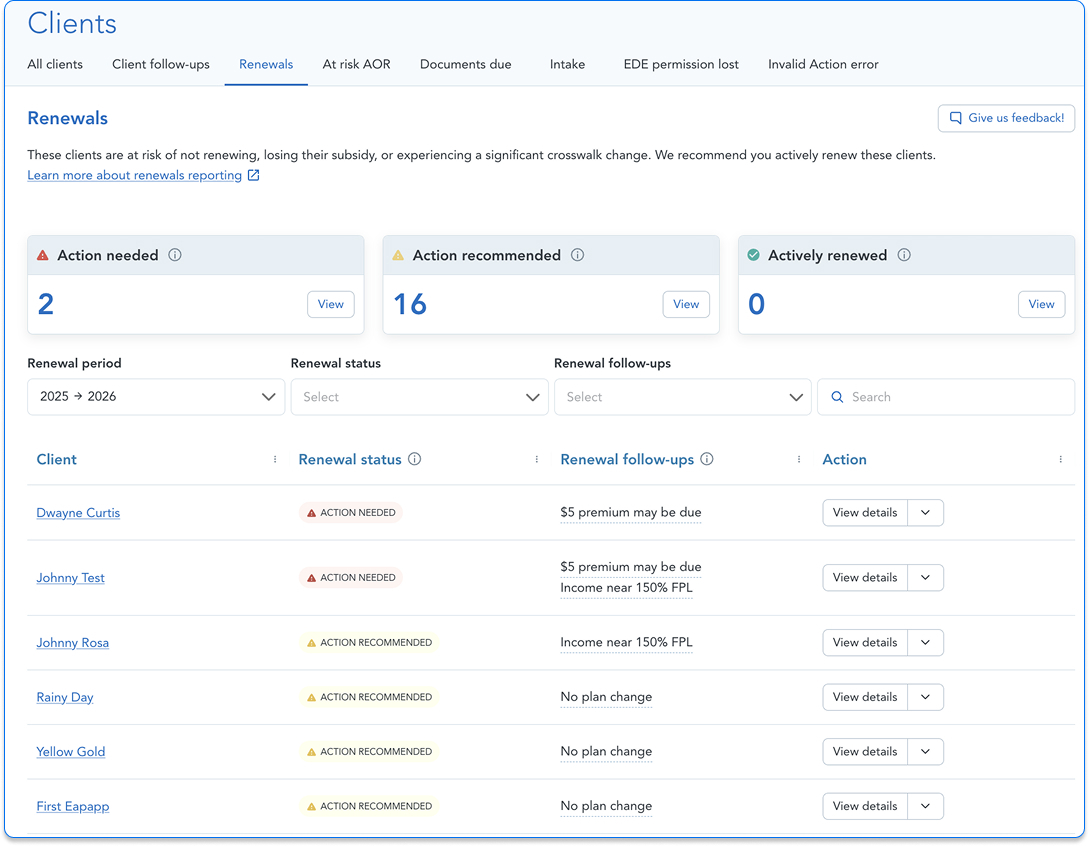
Task: Open the Action column kebab menu
Action: coord(1061,459)
